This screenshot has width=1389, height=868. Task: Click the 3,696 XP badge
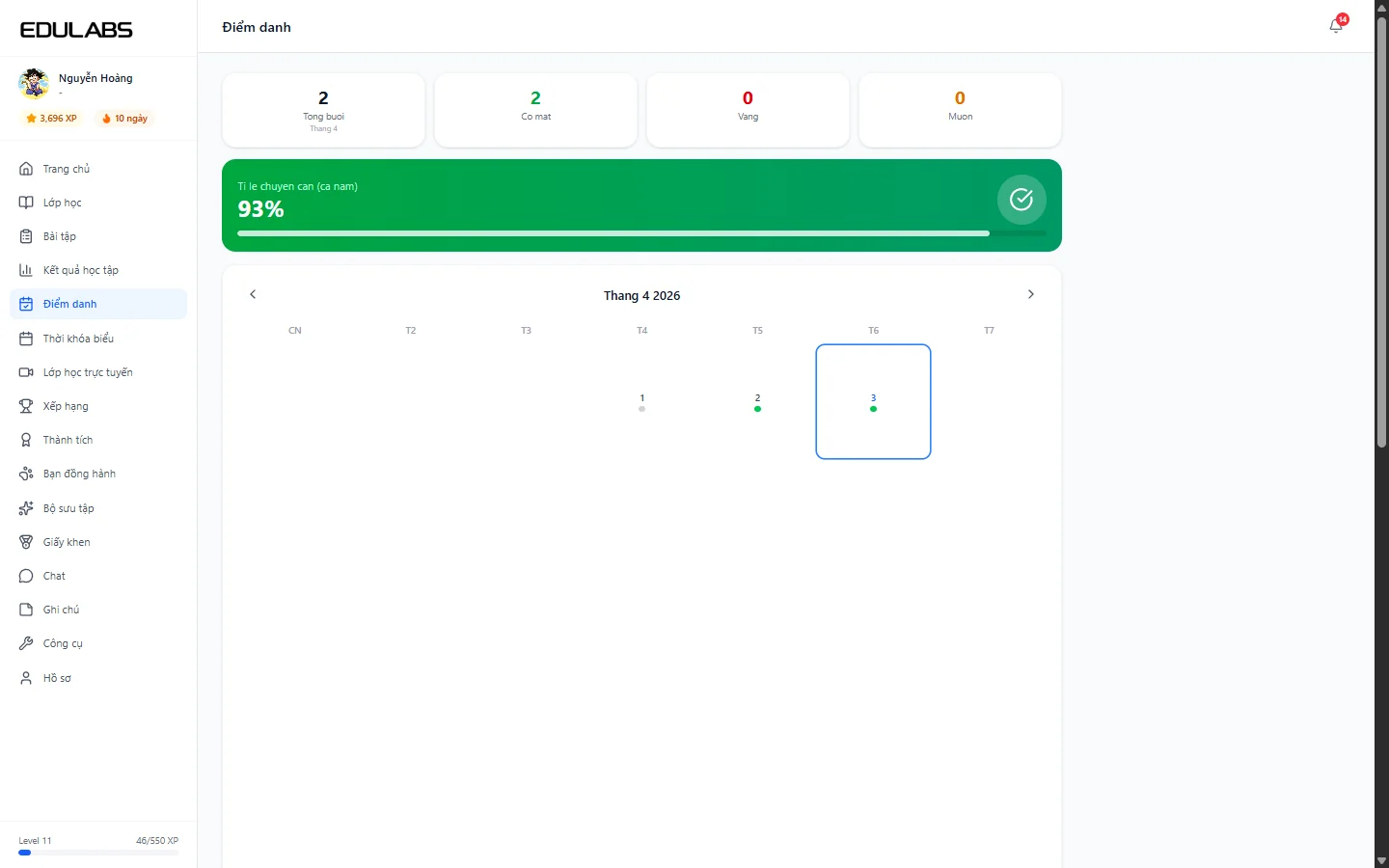pyautogui.click(x=51, y=119)
